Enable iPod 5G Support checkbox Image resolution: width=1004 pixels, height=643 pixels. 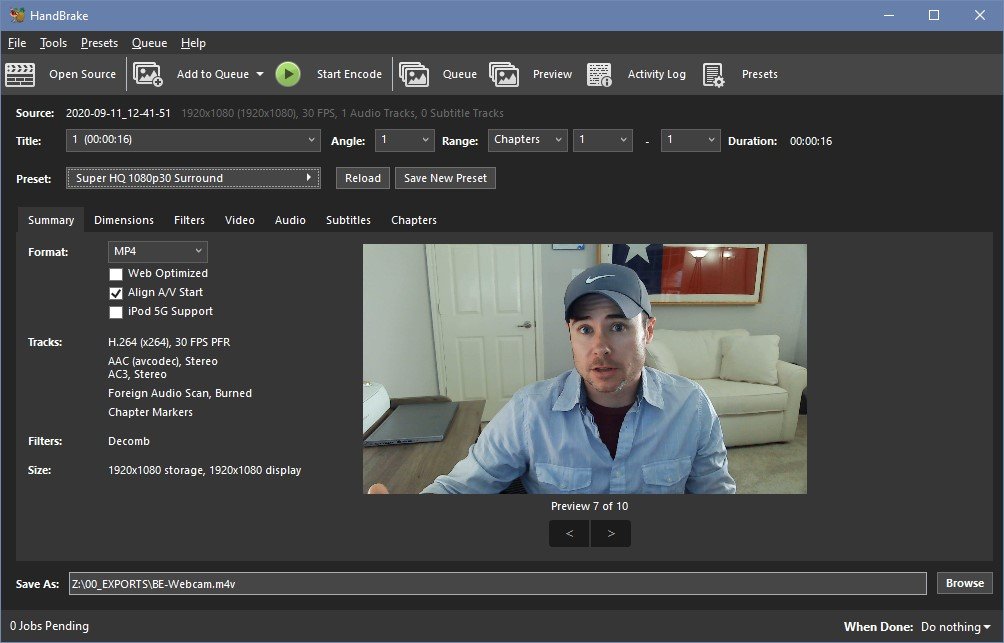click(x=116, y=312)
